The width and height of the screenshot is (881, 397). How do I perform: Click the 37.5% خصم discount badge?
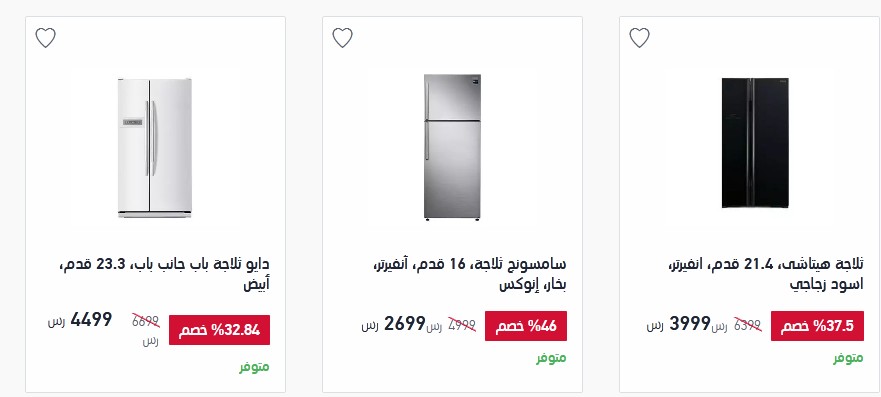coord(817,326)
